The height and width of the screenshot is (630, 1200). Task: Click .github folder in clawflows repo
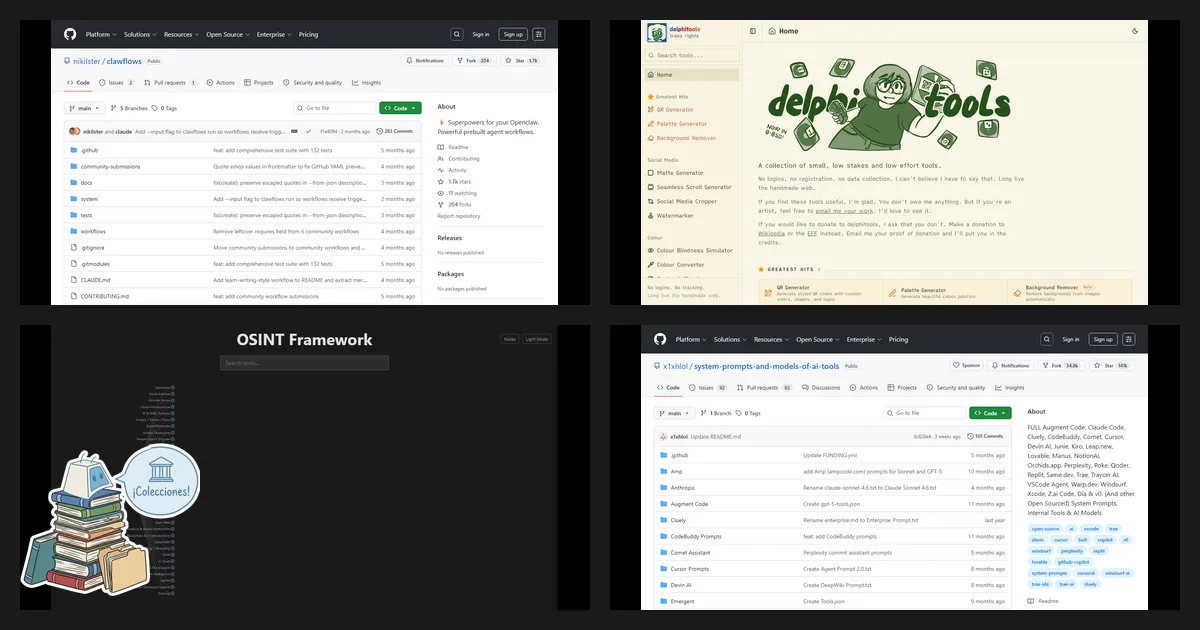[89, 150]
